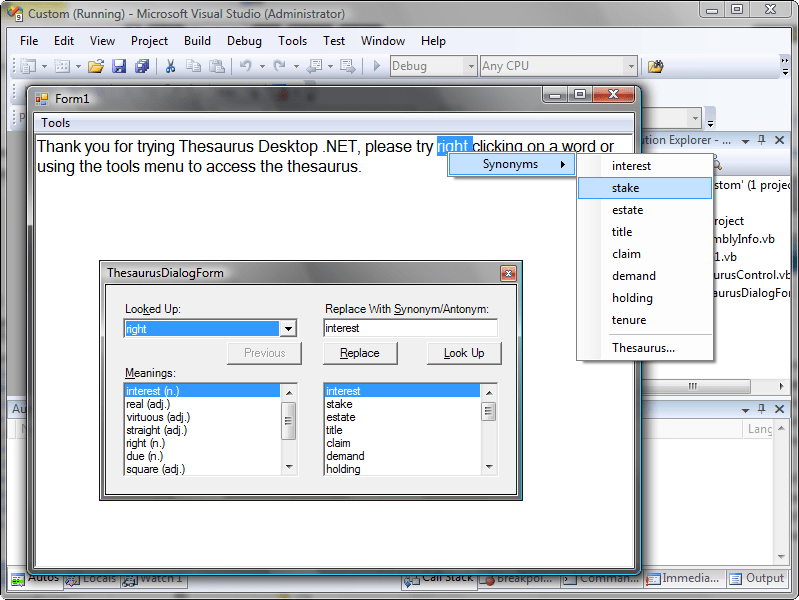This screenshot has width=799, height=600.
Task: Open the Window menu
Action: (383, 41)
